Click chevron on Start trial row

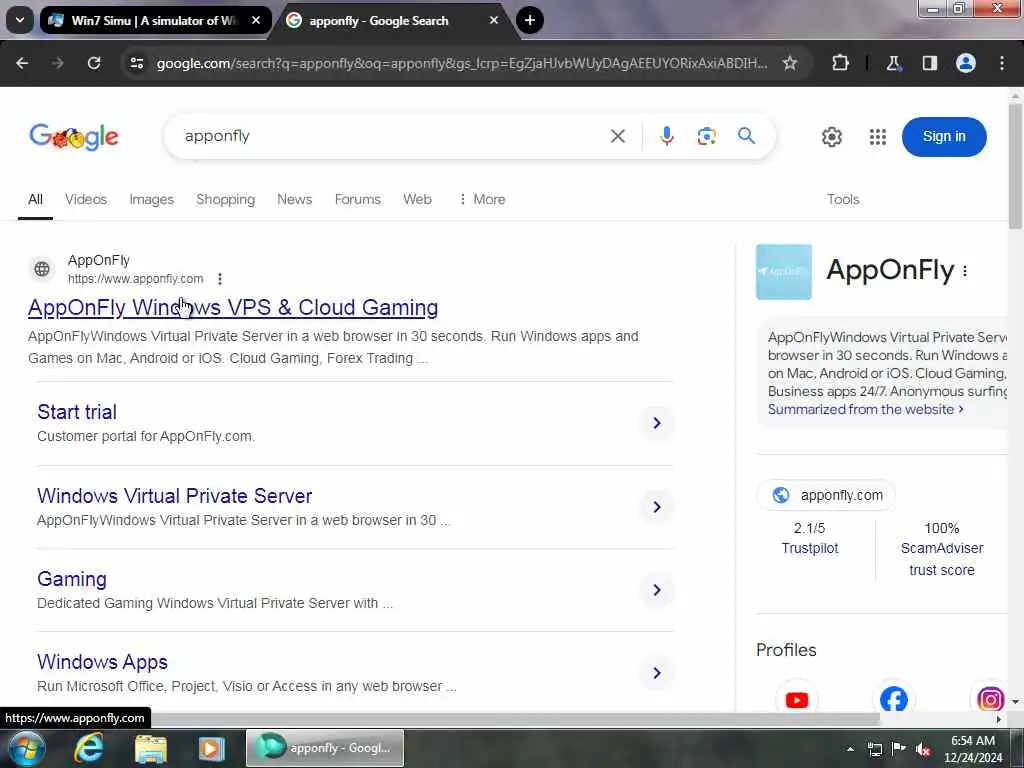pyautogui.click(x=657, y=423)
